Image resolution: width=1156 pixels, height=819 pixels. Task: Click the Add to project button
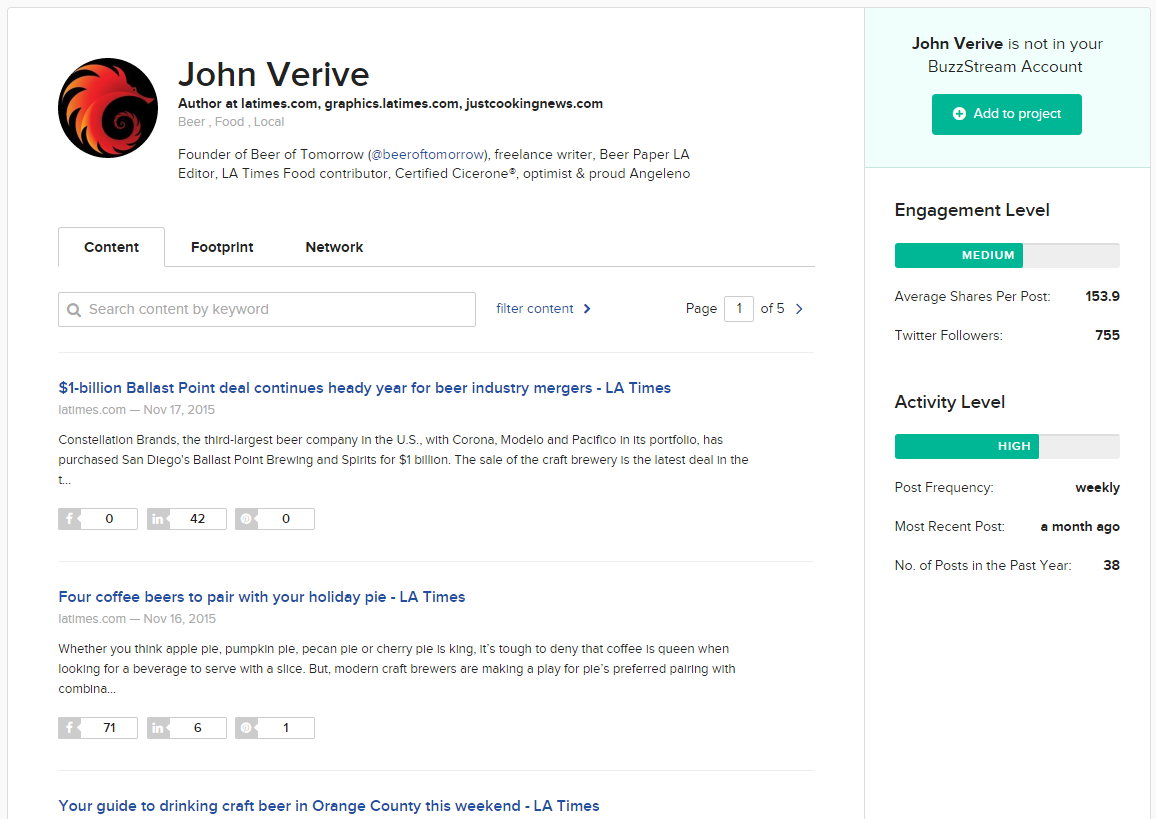coord(1006,114)
